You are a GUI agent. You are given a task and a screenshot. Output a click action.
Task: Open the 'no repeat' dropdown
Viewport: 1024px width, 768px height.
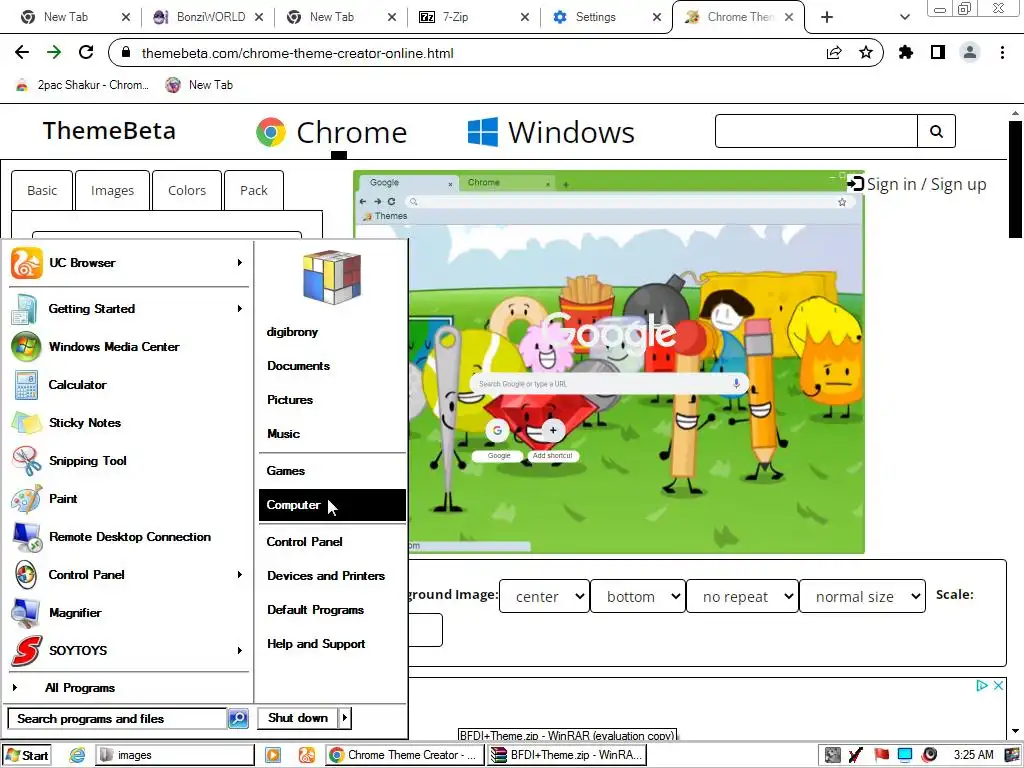(x=743, y=596)
